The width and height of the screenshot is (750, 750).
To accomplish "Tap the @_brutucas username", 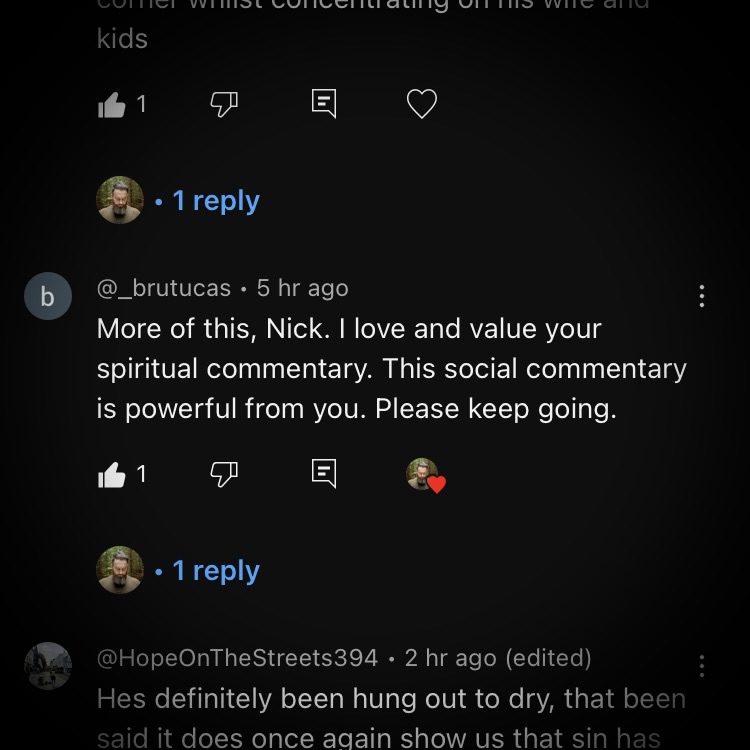I will point(164,288).
